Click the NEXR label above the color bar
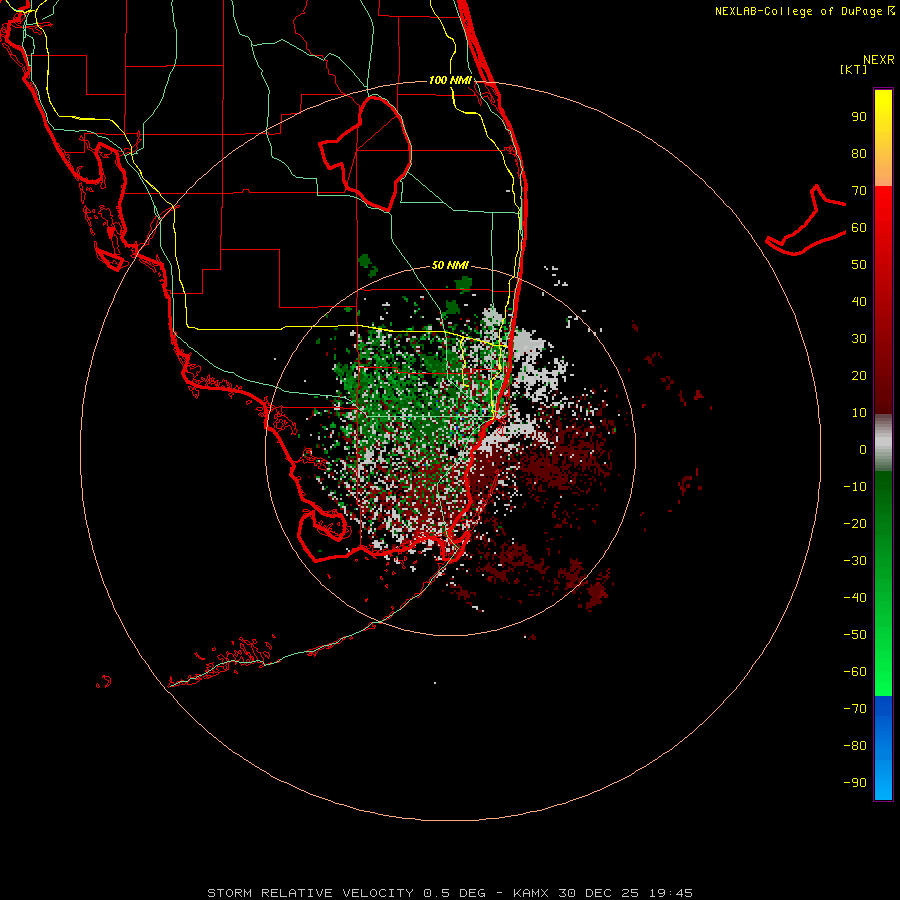 point(879,60)
